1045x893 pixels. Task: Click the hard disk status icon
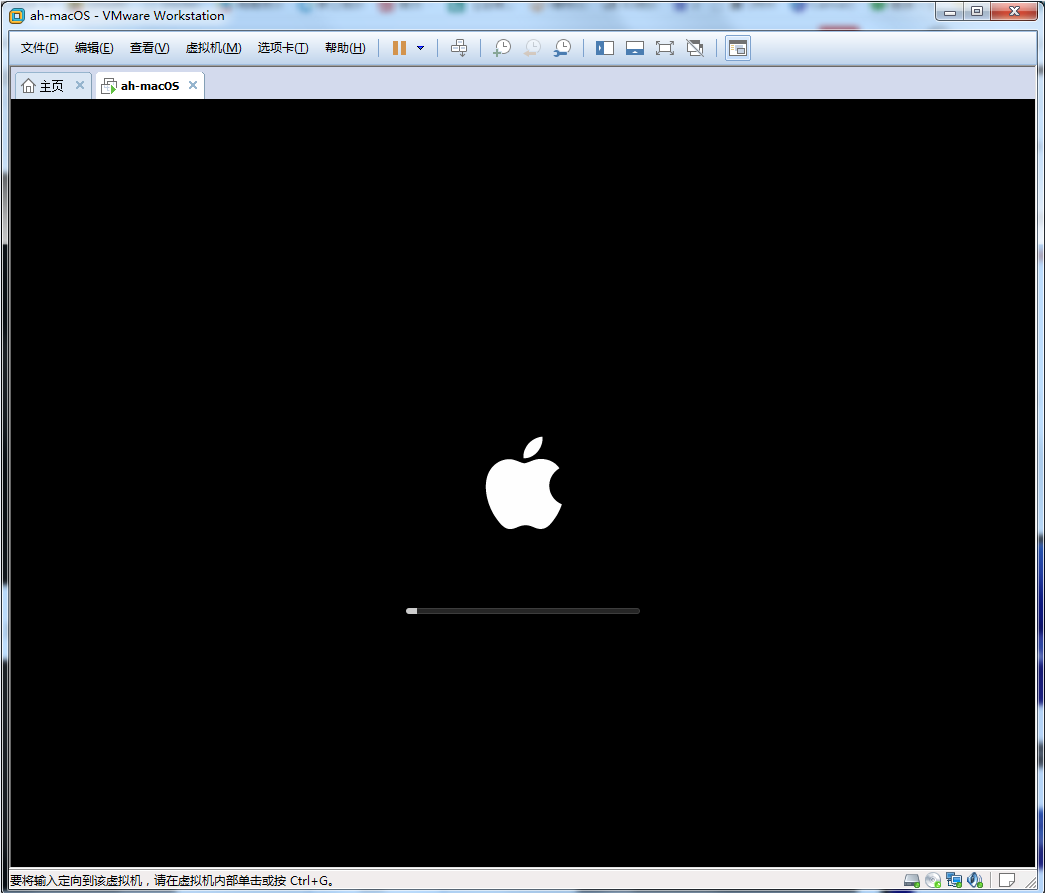pyautogui.click(x=912, y=881)
